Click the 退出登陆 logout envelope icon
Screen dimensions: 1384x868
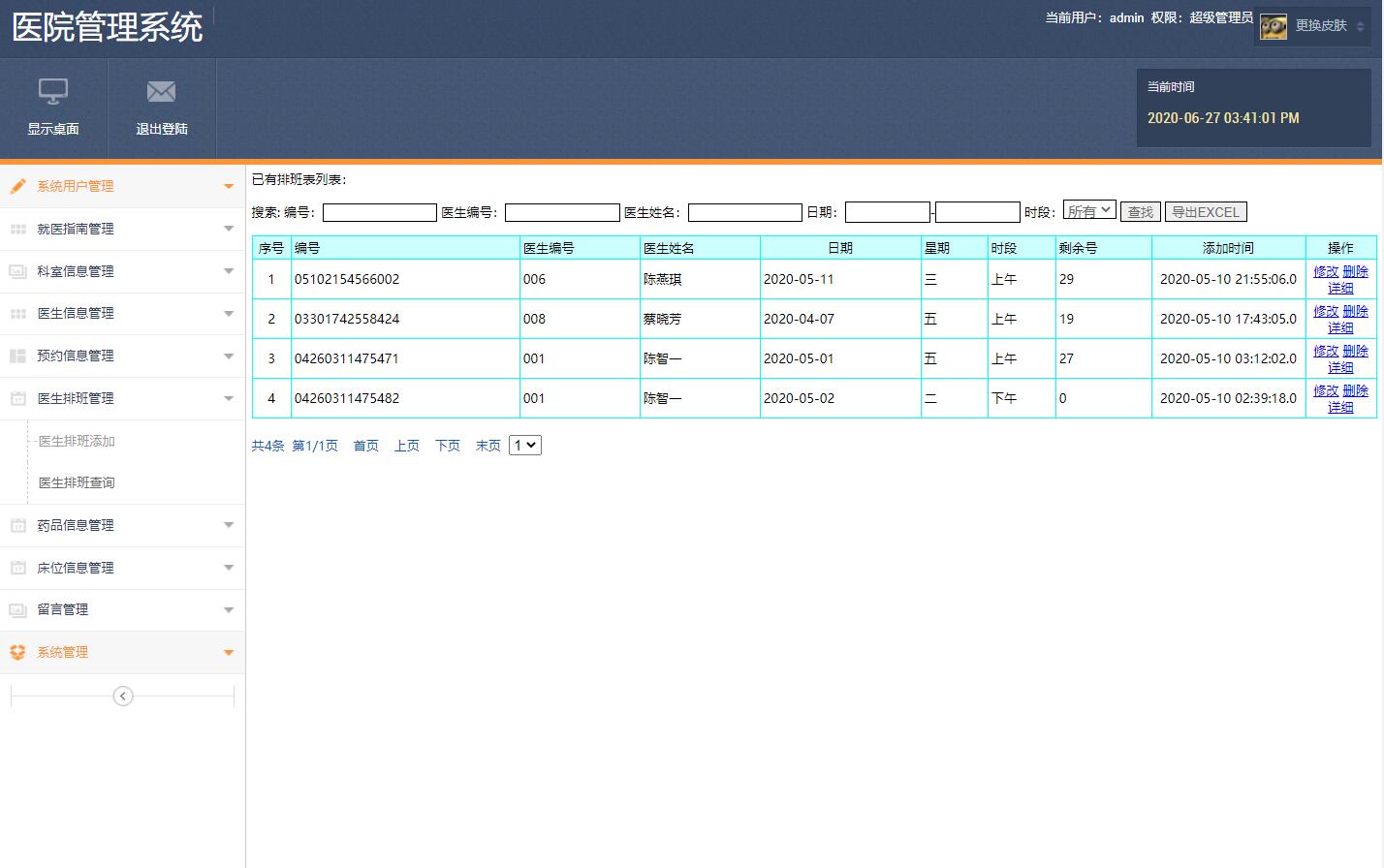(x=161, y=92)
